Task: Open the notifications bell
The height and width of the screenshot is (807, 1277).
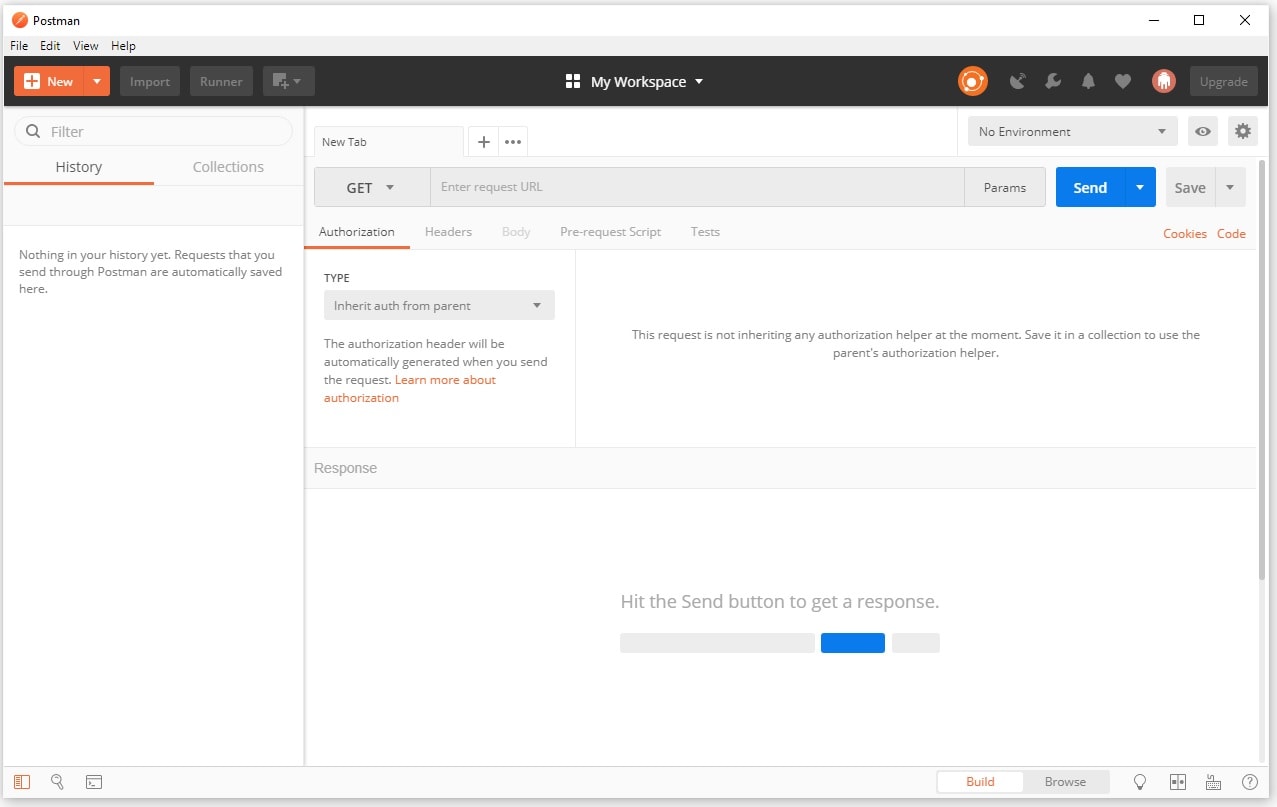Action: pos(1088,82)
